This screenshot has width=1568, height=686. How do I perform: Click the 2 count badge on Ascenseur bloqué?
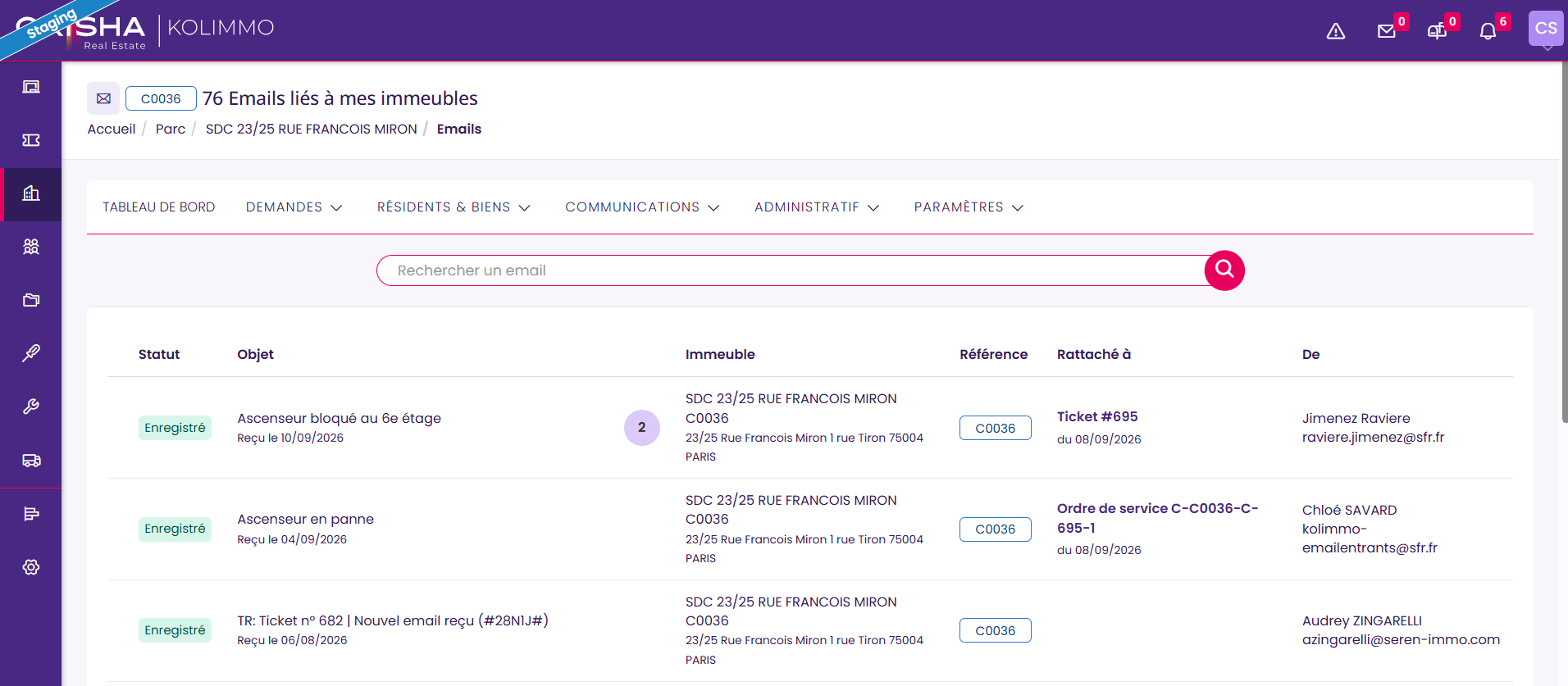tap(642, 428)
